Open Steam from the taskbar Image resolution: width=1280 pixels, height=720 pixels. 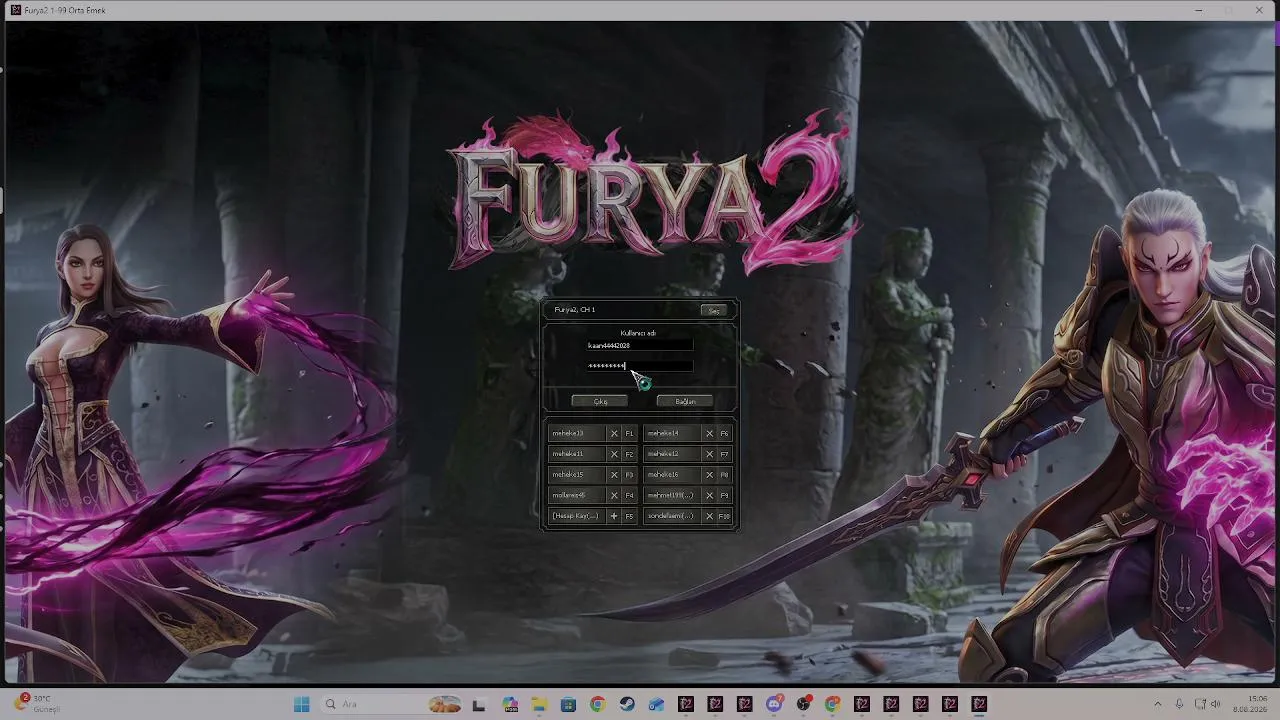tap(626, 704)
